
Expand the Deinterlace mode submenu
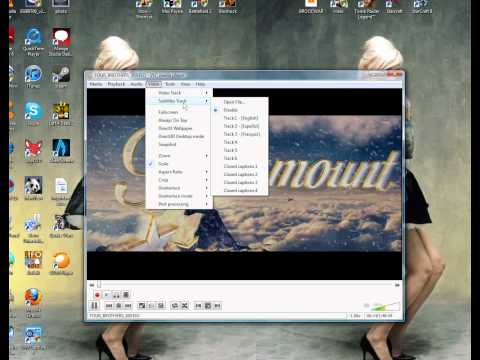click(x=179, y=196)
